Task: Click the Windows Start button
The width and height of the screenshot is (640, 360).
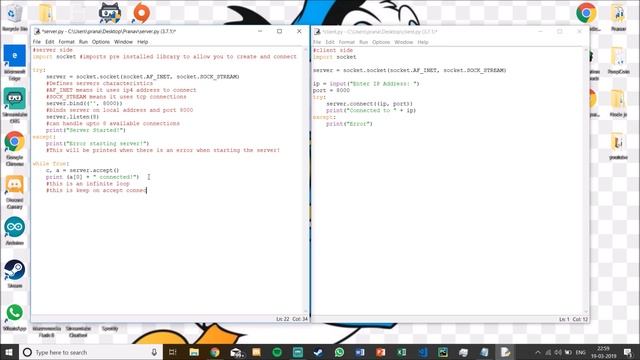Action: tap(9, 352)
